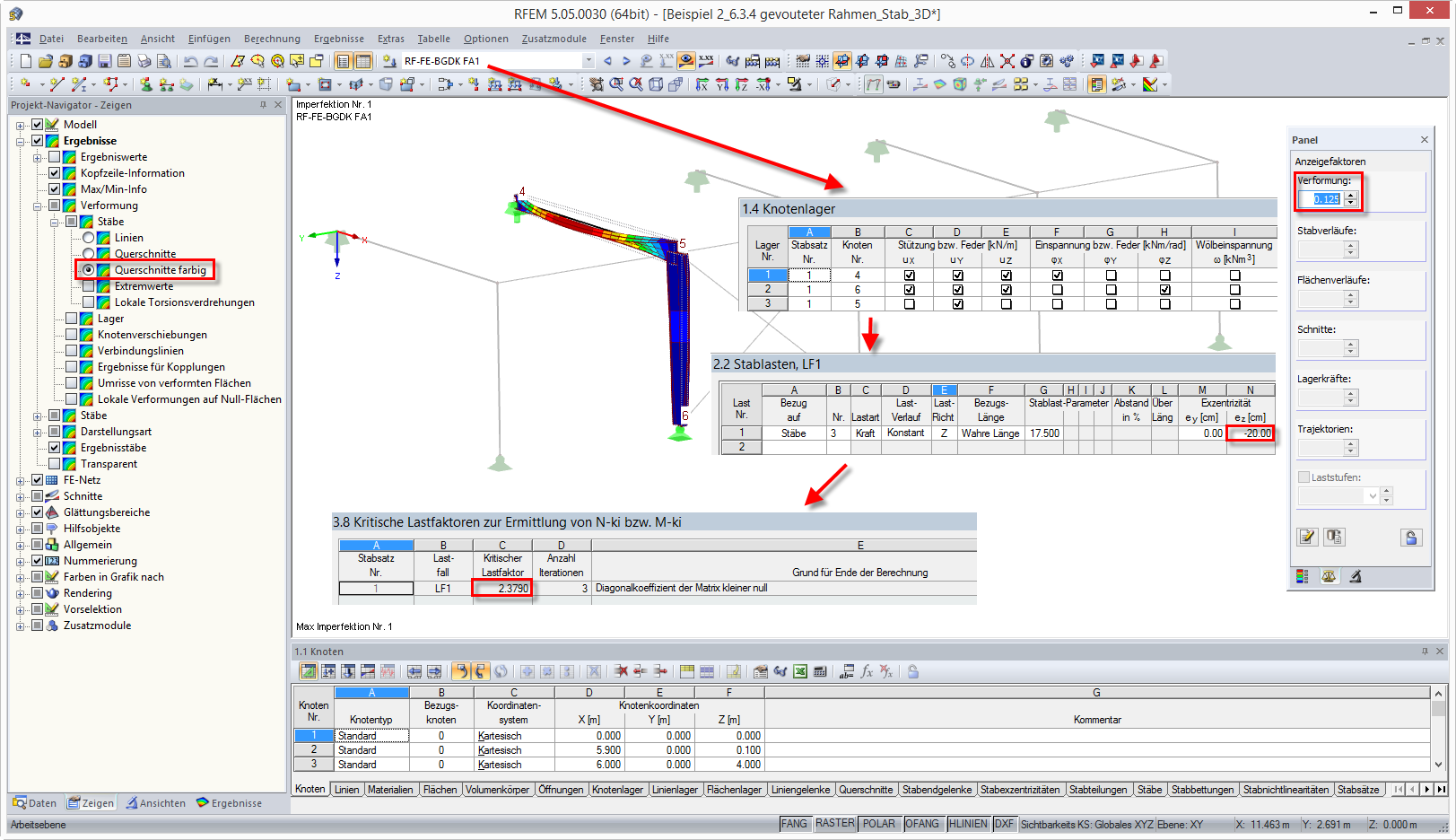This screenshot has width=1456, height=840.
Task: Switch to the Materialien table tab
Action: coord(390,790)
